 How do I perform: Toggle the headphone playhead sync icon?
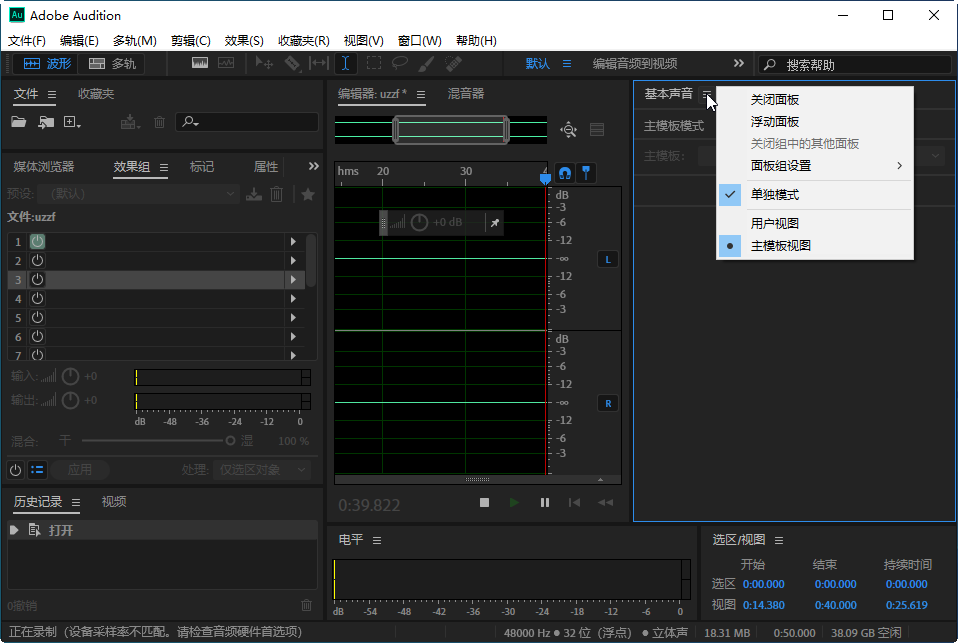(x=565, y=174)
